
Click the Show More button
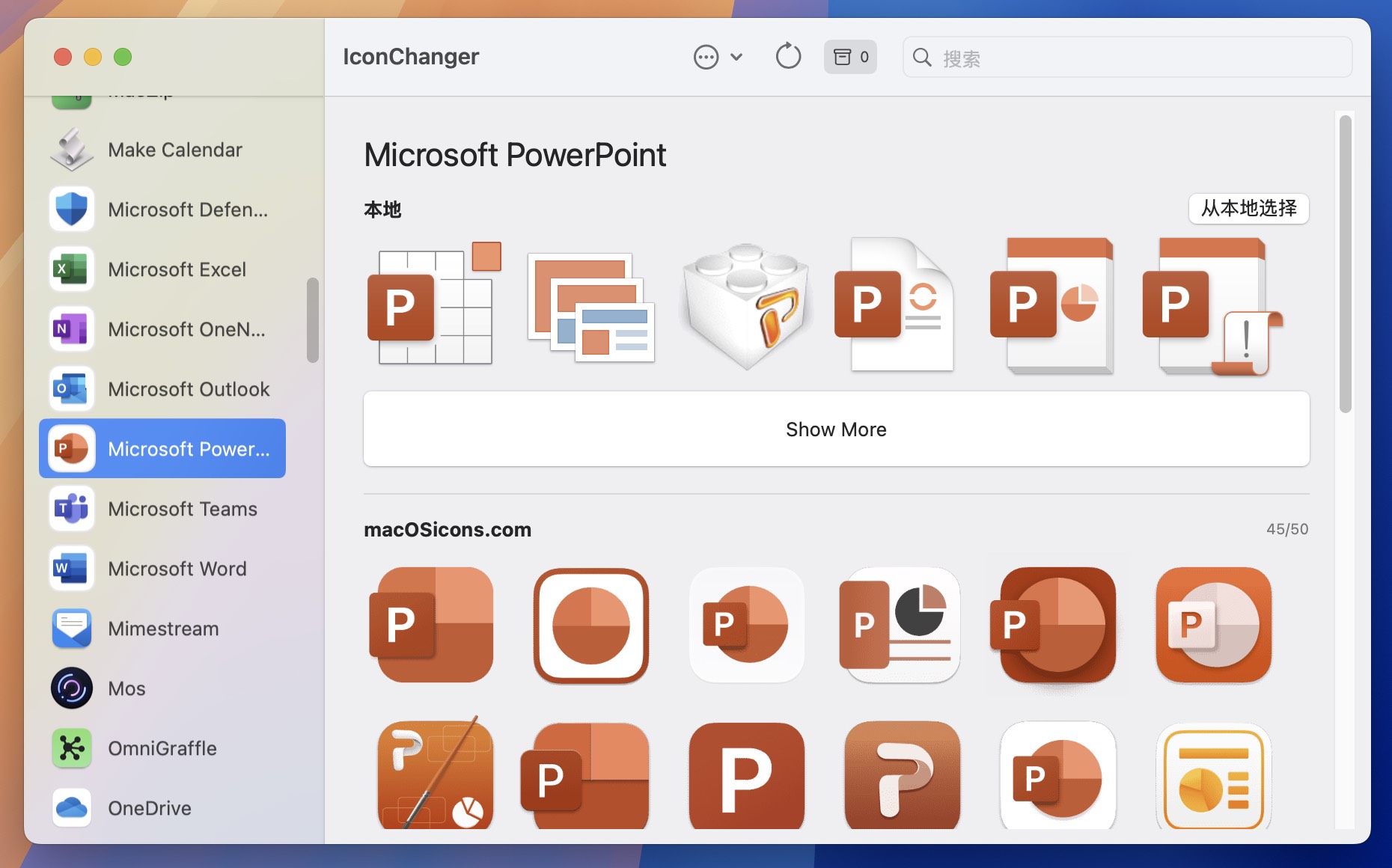click(x=836, y=429)
